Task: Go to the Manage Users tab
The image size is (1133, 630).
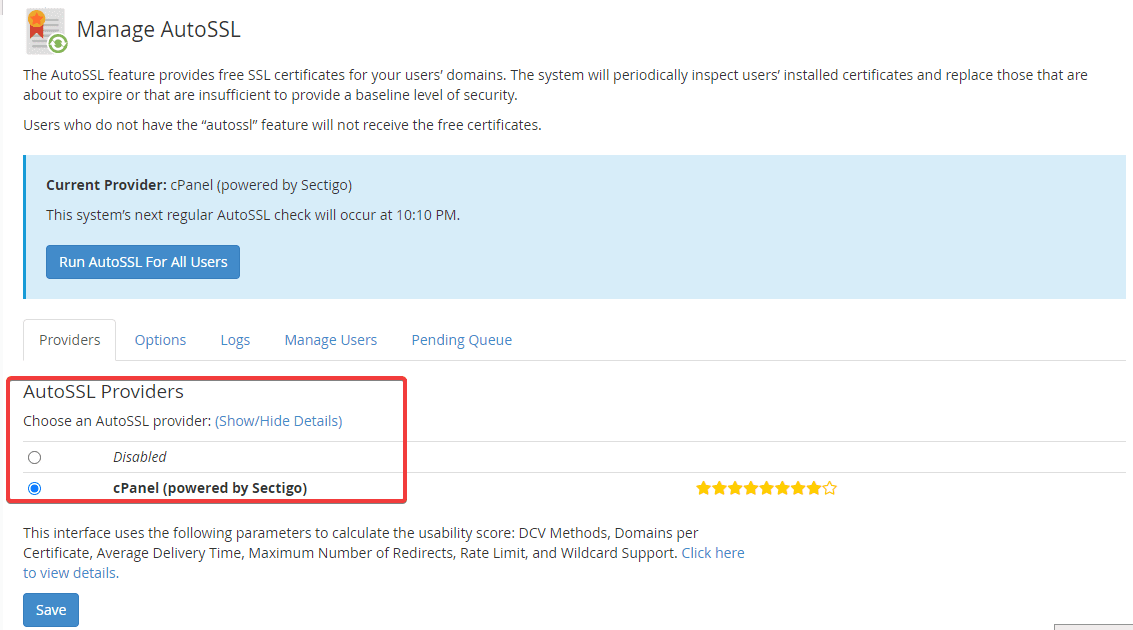Action: click(x=330, y=340)
